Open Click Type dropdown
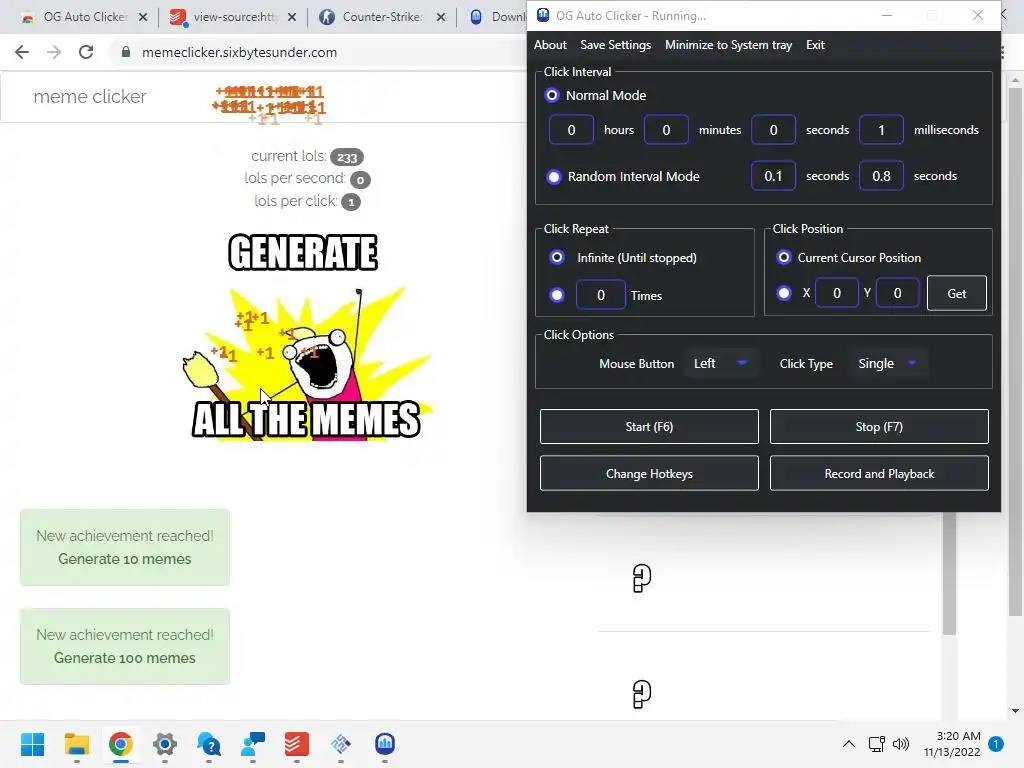 tap(888, 363)
